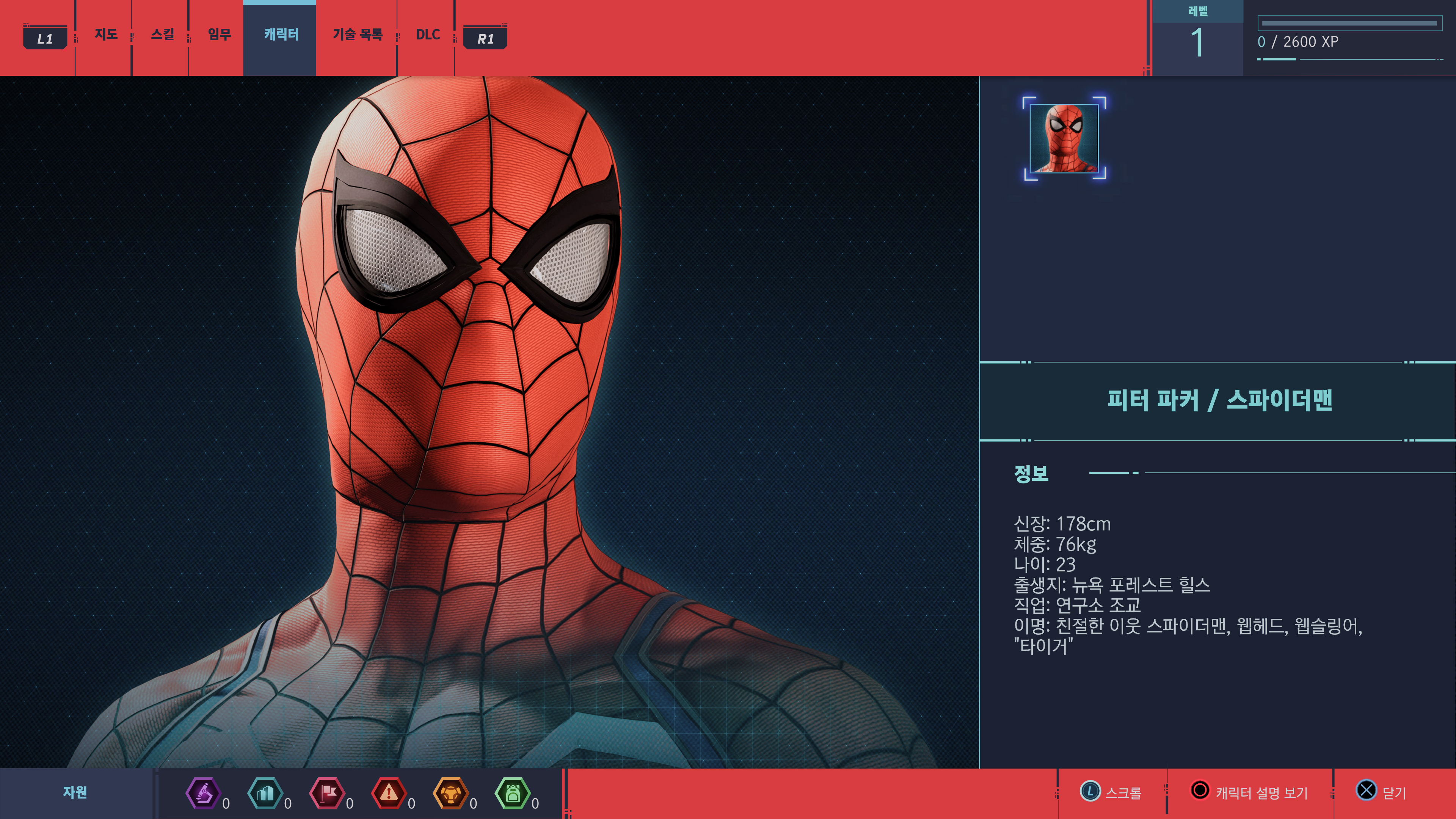
Task: Click the 나이: 23 line
Action: [1045, 565]
